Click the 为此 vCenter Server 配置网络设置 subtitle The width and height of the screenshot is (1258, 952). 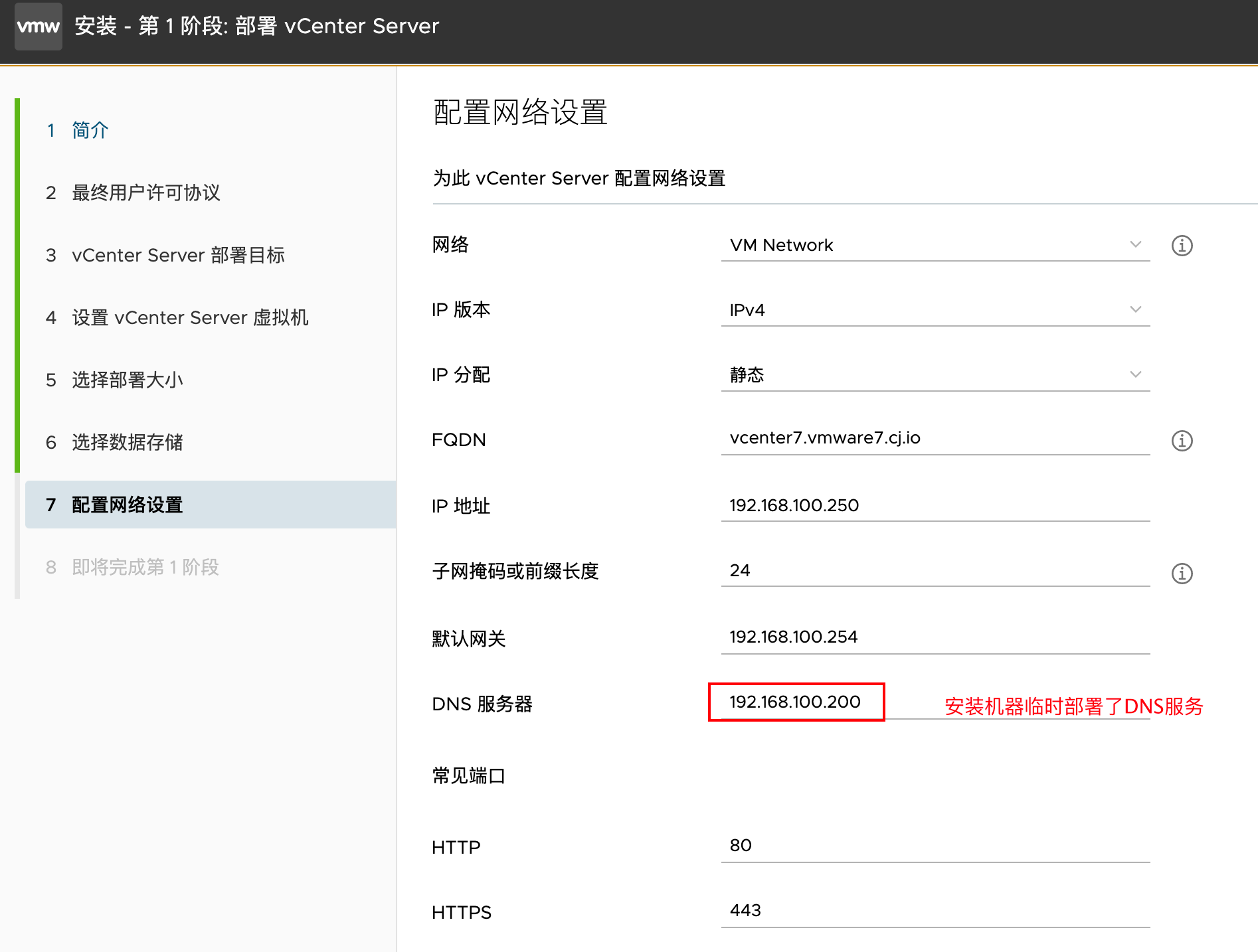coord(579,178)
